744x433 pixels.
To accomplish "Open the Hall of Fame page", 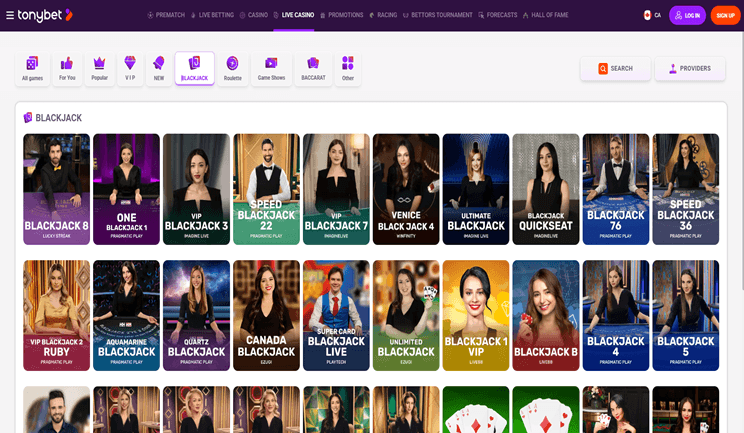I will click(546, 15).
